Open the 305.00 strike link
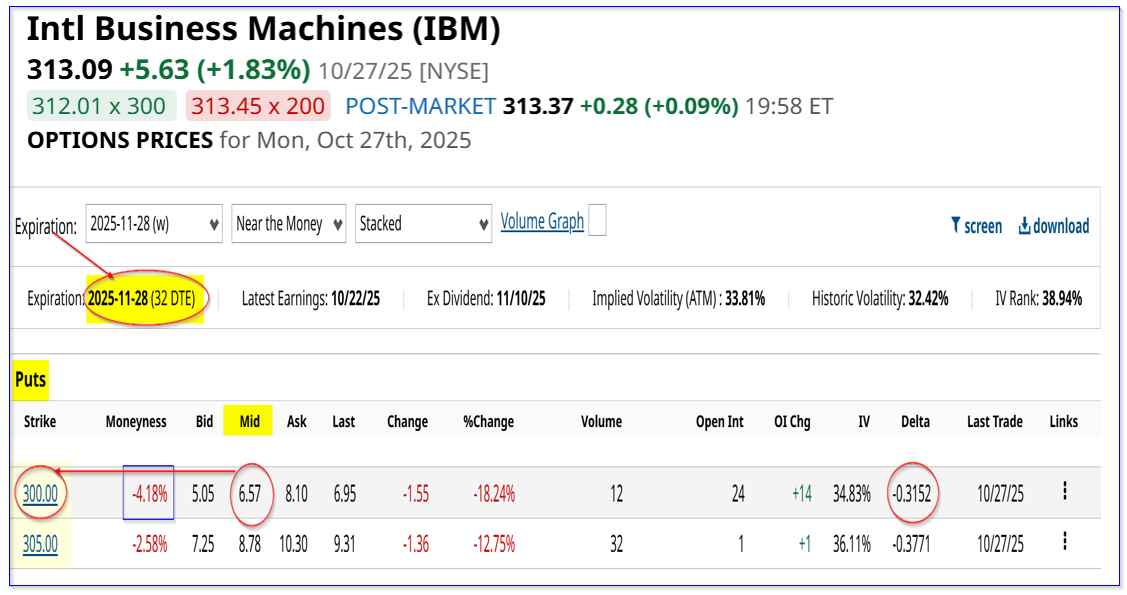Screen dimensions: 1127x595 [x=40, y=544]
